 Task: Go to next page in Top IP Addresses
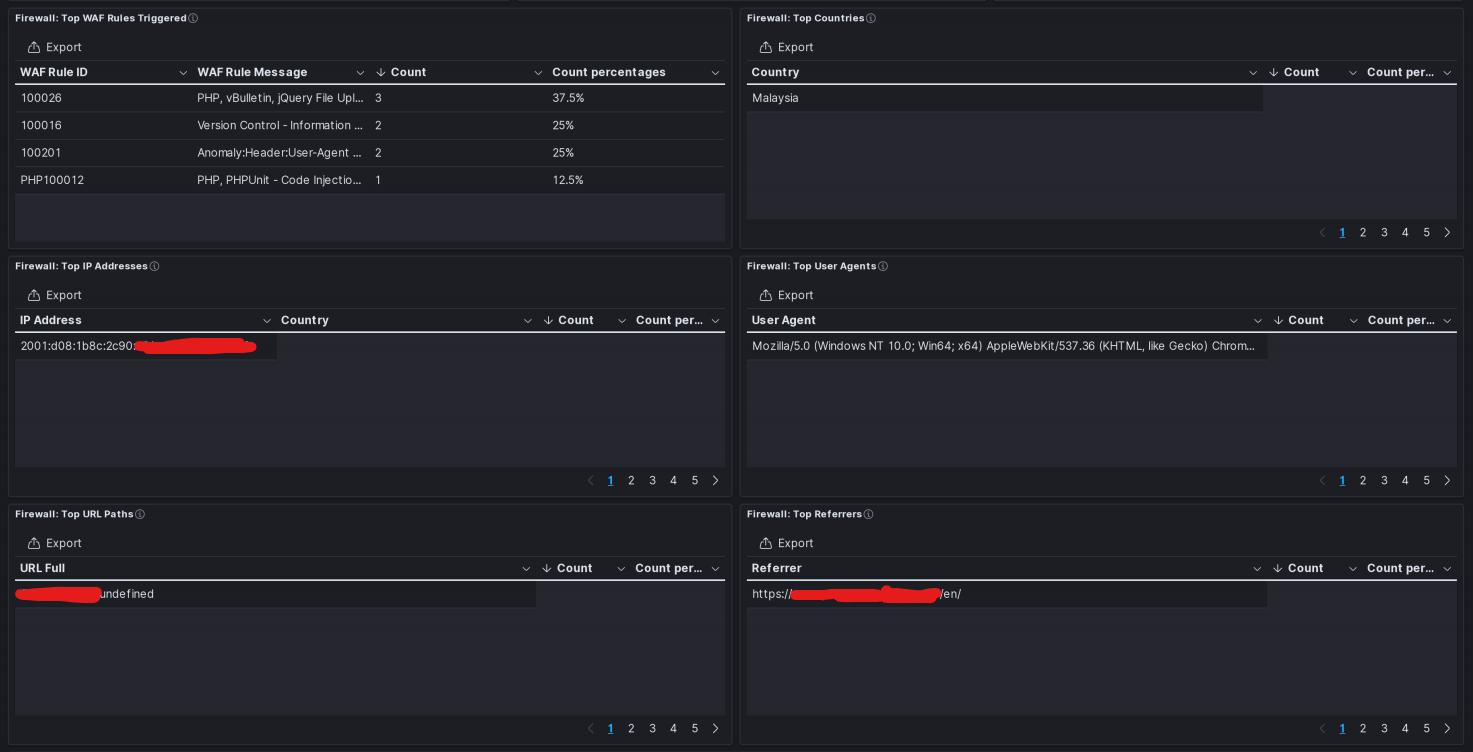(x=715, y=480)
